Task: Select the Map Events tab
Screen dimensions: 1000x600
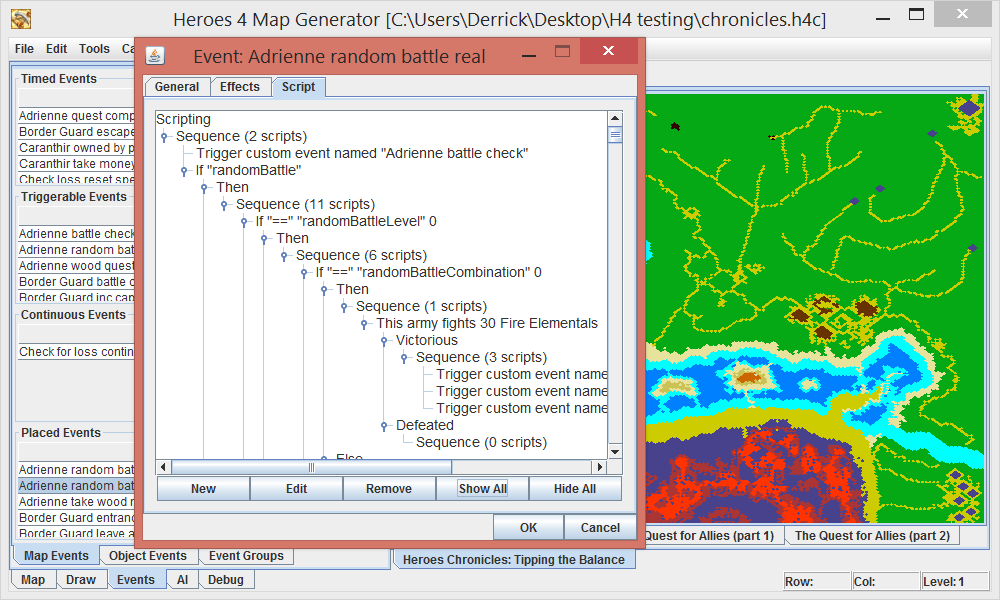Action: tap(56, 556)
